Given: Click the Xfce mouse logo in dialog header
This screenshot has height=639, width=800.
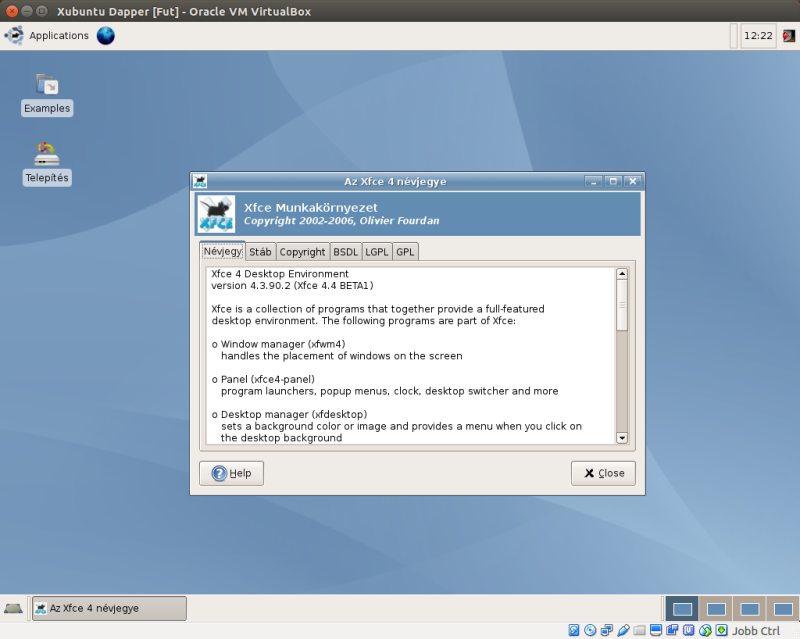Looking at the screenshot, I should (216, 214).
